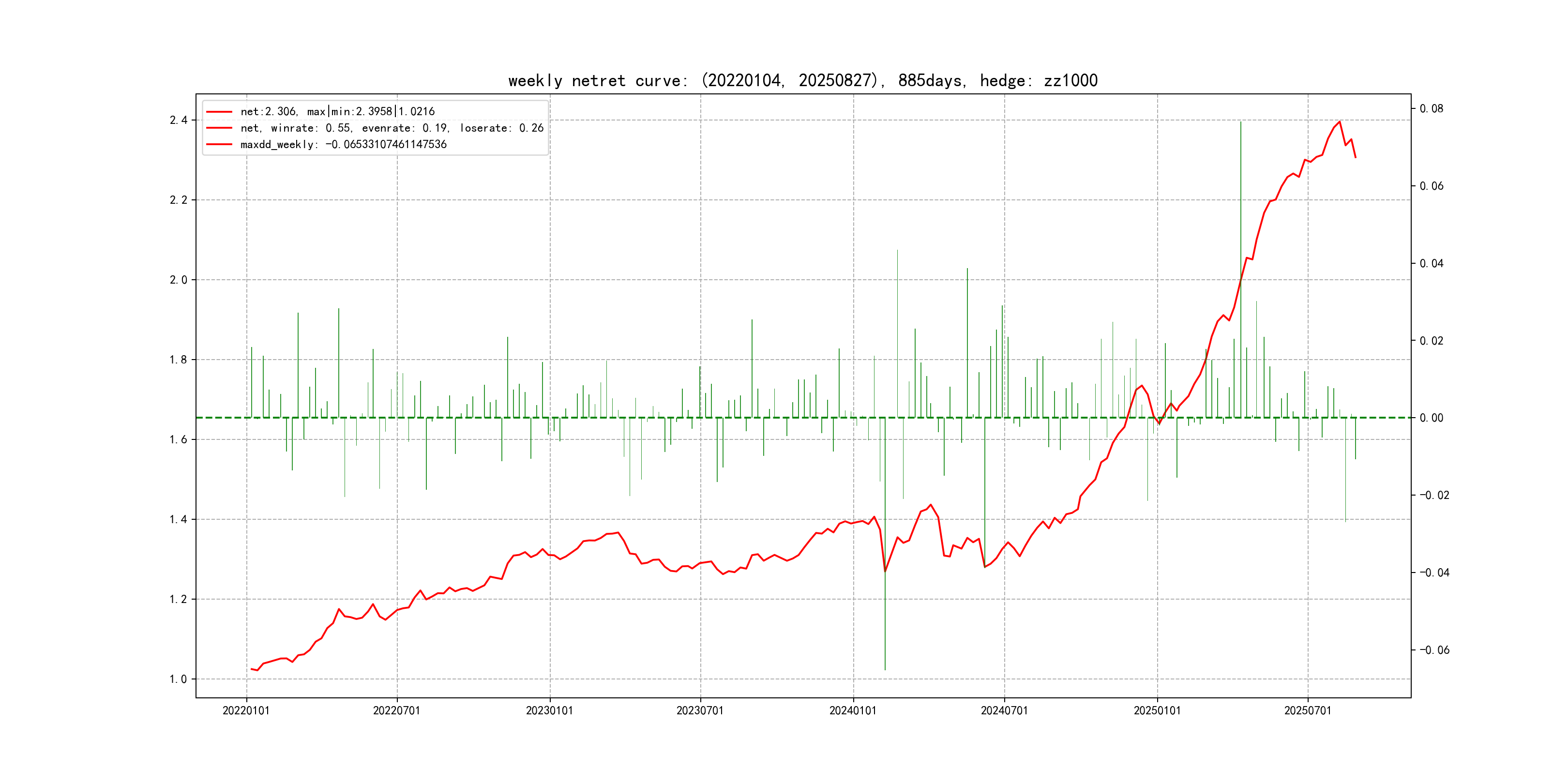Click the peak of the red net curve
This screenshot has height=784, width=1568.
(x=1340, y=122)
